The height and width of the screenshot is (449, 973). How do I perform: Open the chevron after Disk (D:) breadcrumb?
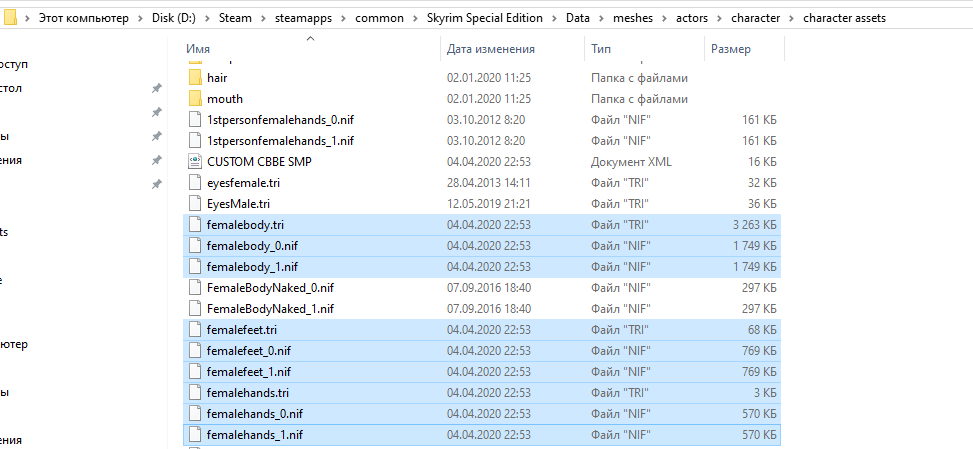(x=209, y=18)
